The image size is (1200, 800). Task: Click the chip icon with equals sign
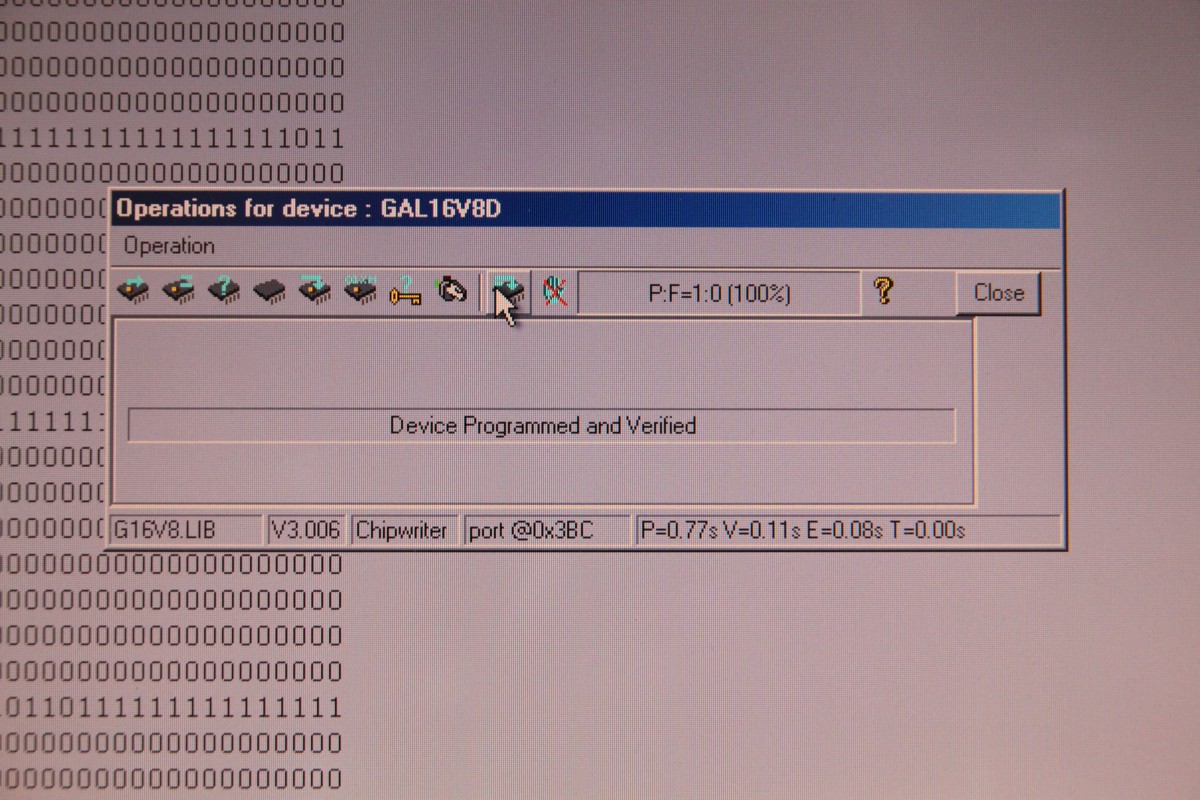pyautogui.click(x=179, y=291)
